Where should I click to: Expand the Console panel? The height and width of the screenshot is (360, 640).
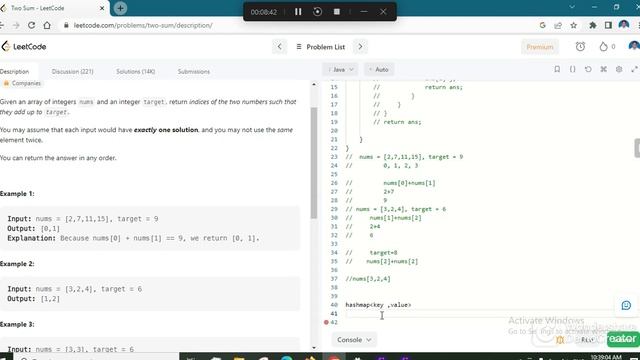tap(354, 340)
